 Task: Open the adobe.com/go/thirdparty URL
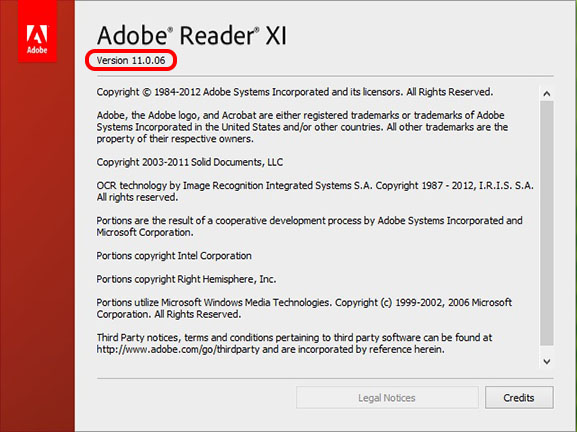(x=178, y=349)
